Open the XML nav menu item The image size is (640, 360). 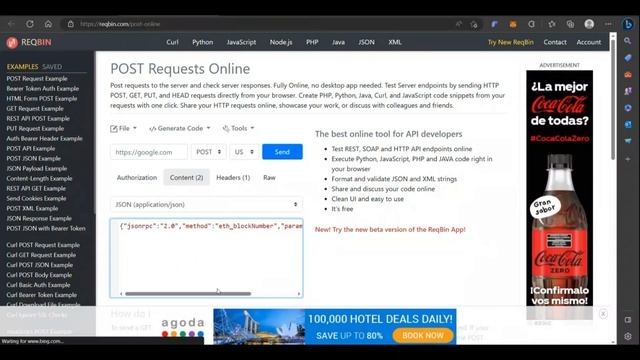point(395,42)
